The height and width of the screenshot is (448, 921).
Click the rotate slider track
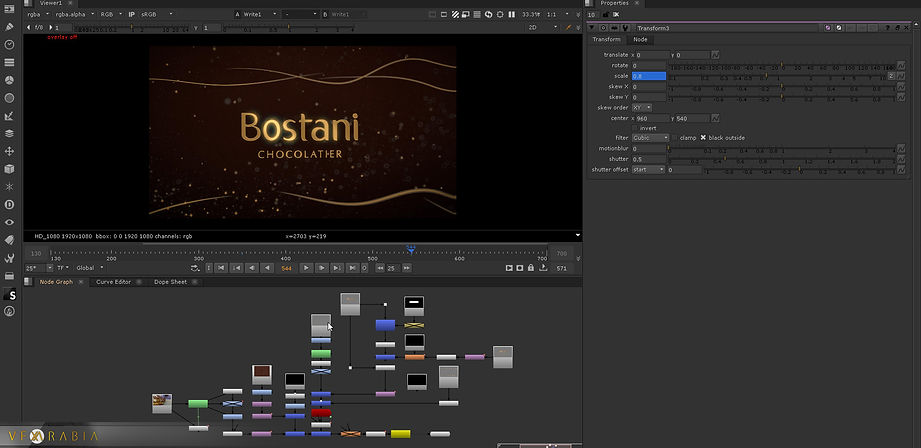[782, 66]
